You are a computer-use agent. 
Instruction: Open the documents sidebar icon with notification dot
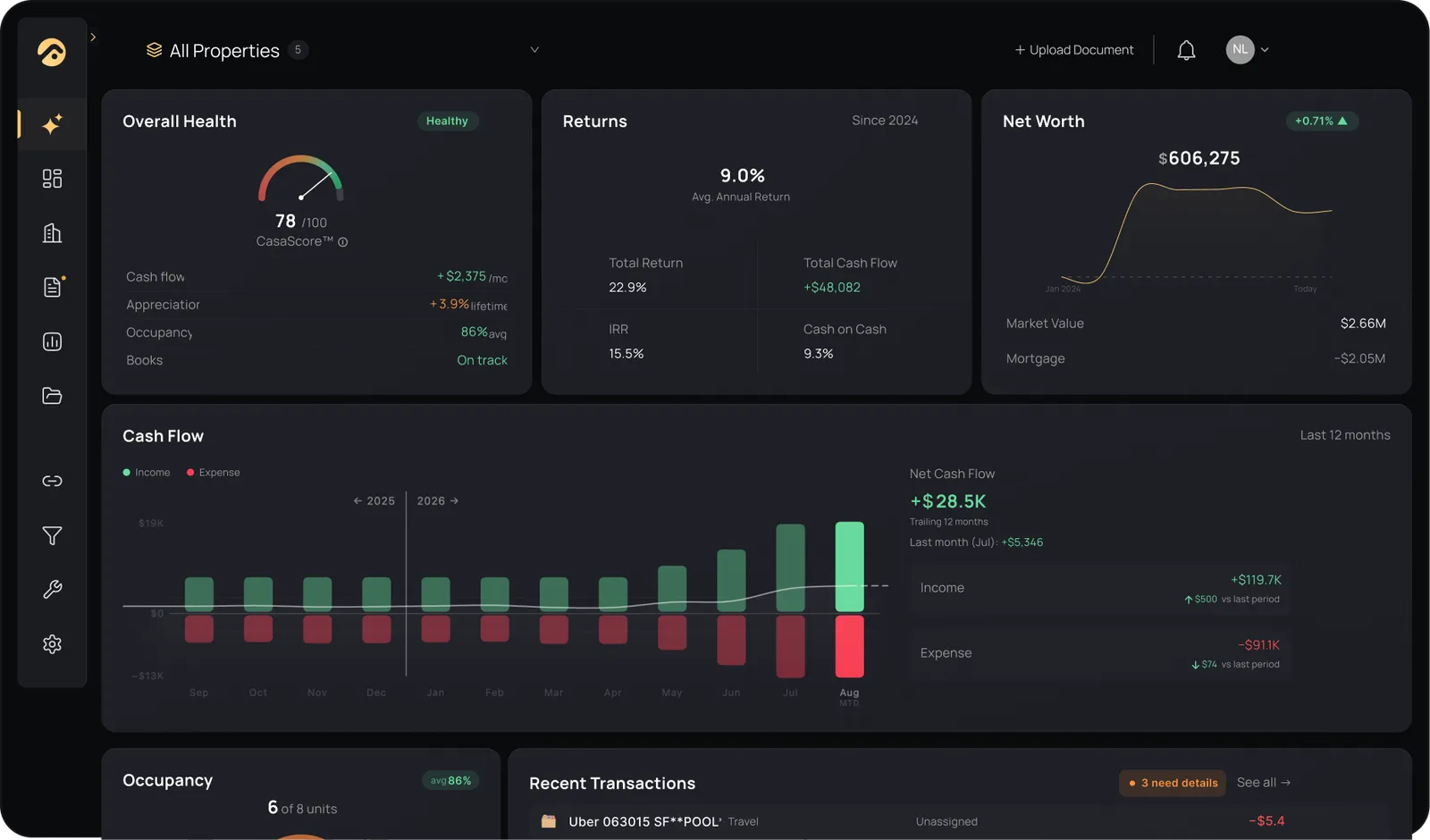53,287
